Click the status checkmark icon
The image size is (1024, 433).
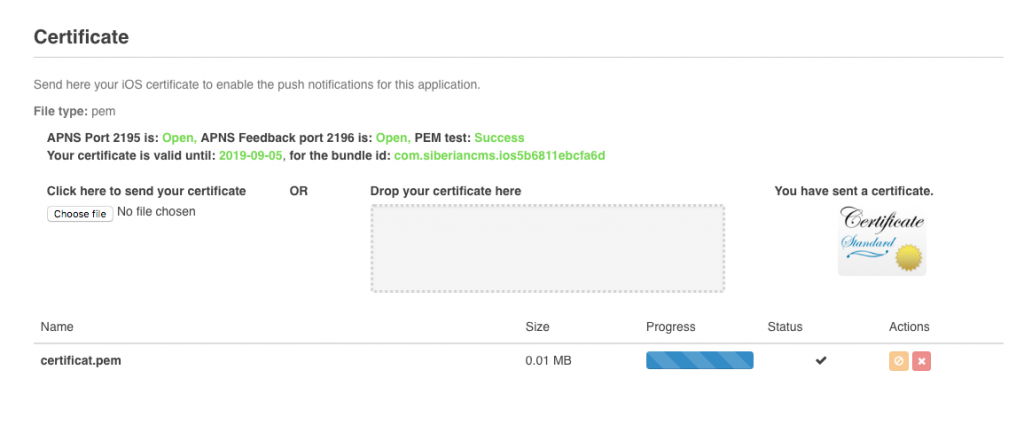821,361
